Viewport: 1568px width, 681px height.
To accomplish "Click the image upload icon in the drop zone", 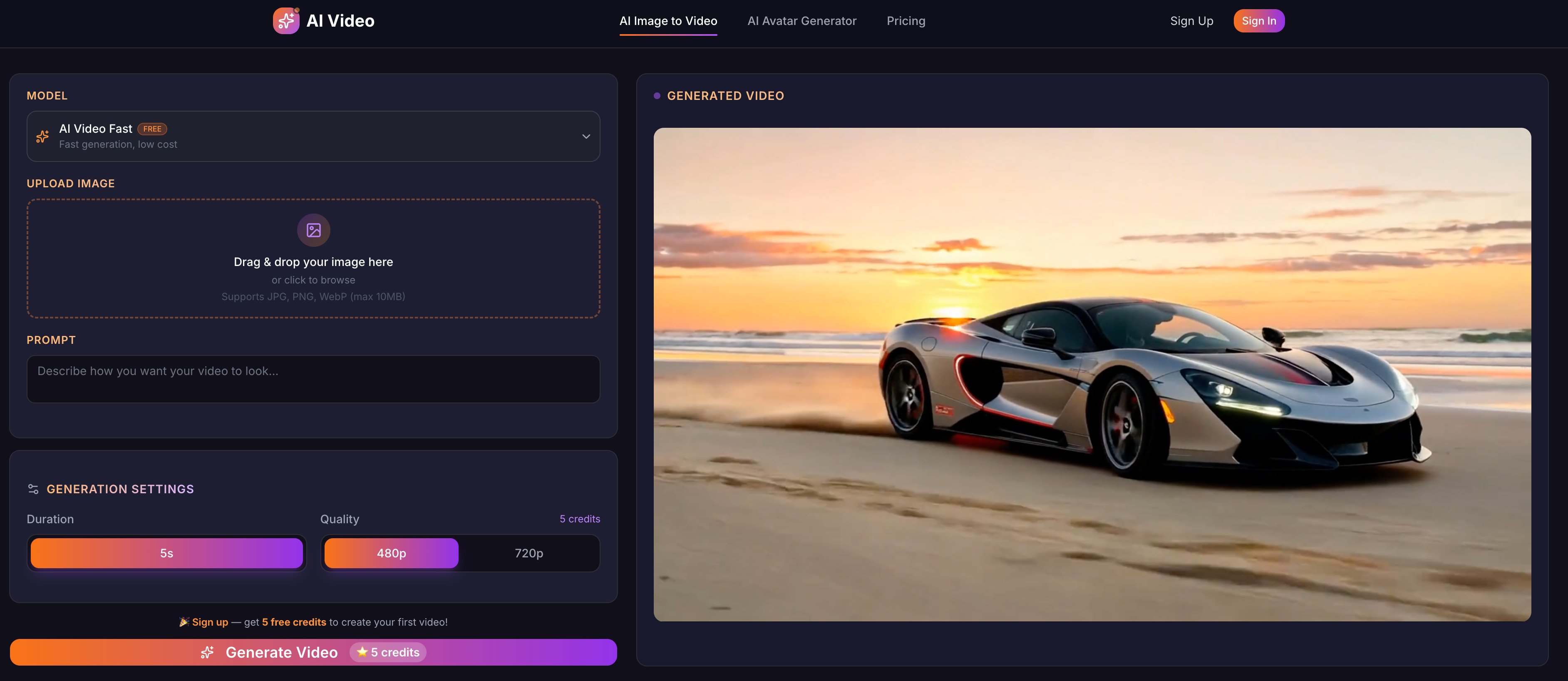I will point(313,230).
